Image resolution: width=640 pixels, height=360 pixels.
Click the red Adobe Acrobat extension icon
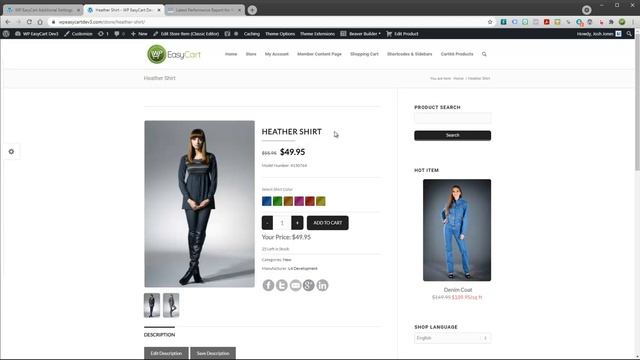(547, 22)
